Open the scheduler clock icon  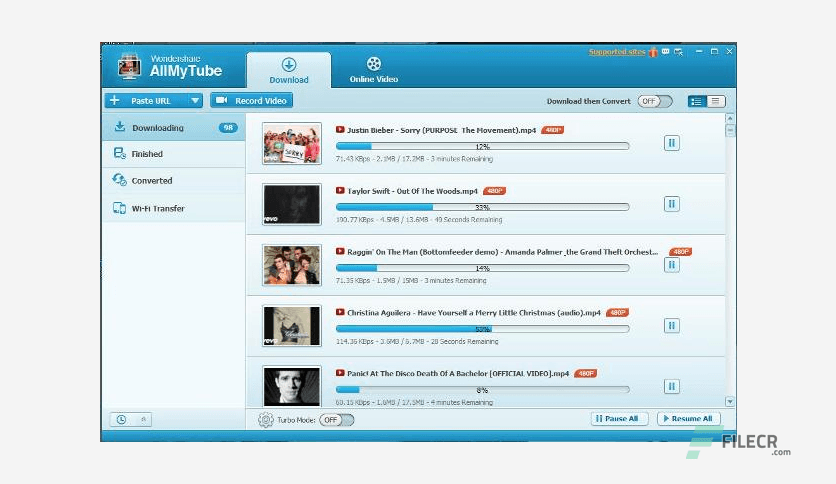coord(122,420)
